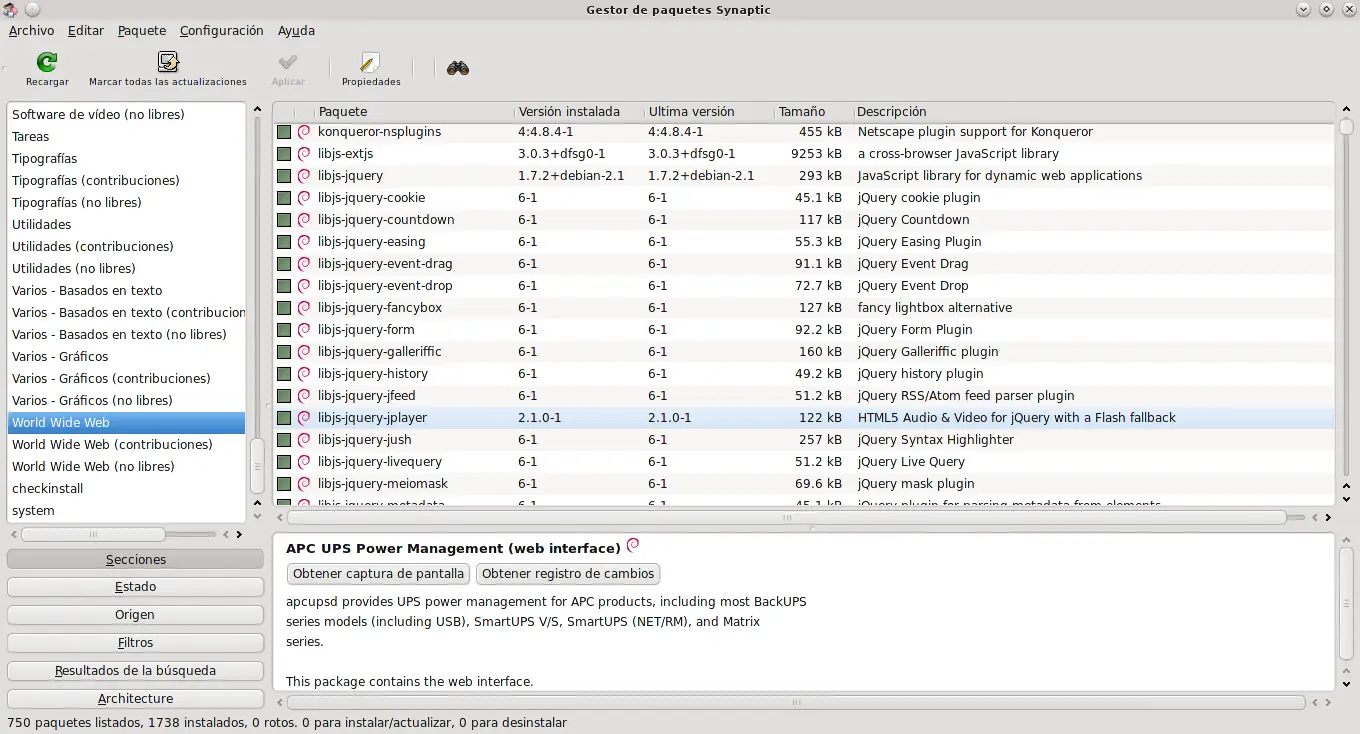Click the Origen filter button
The height and width of the screenshot is (734, 1360).
pyautogui.click(x=135, y=615)
